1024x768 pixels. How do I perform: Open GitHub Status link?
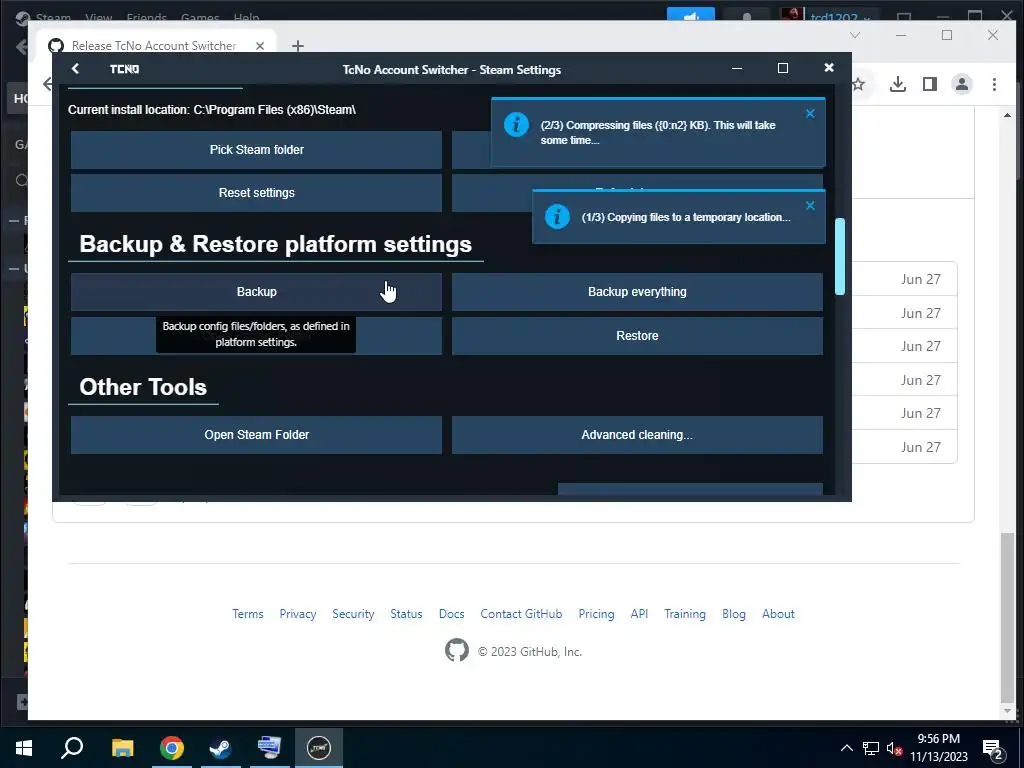[x=406, y=614]
